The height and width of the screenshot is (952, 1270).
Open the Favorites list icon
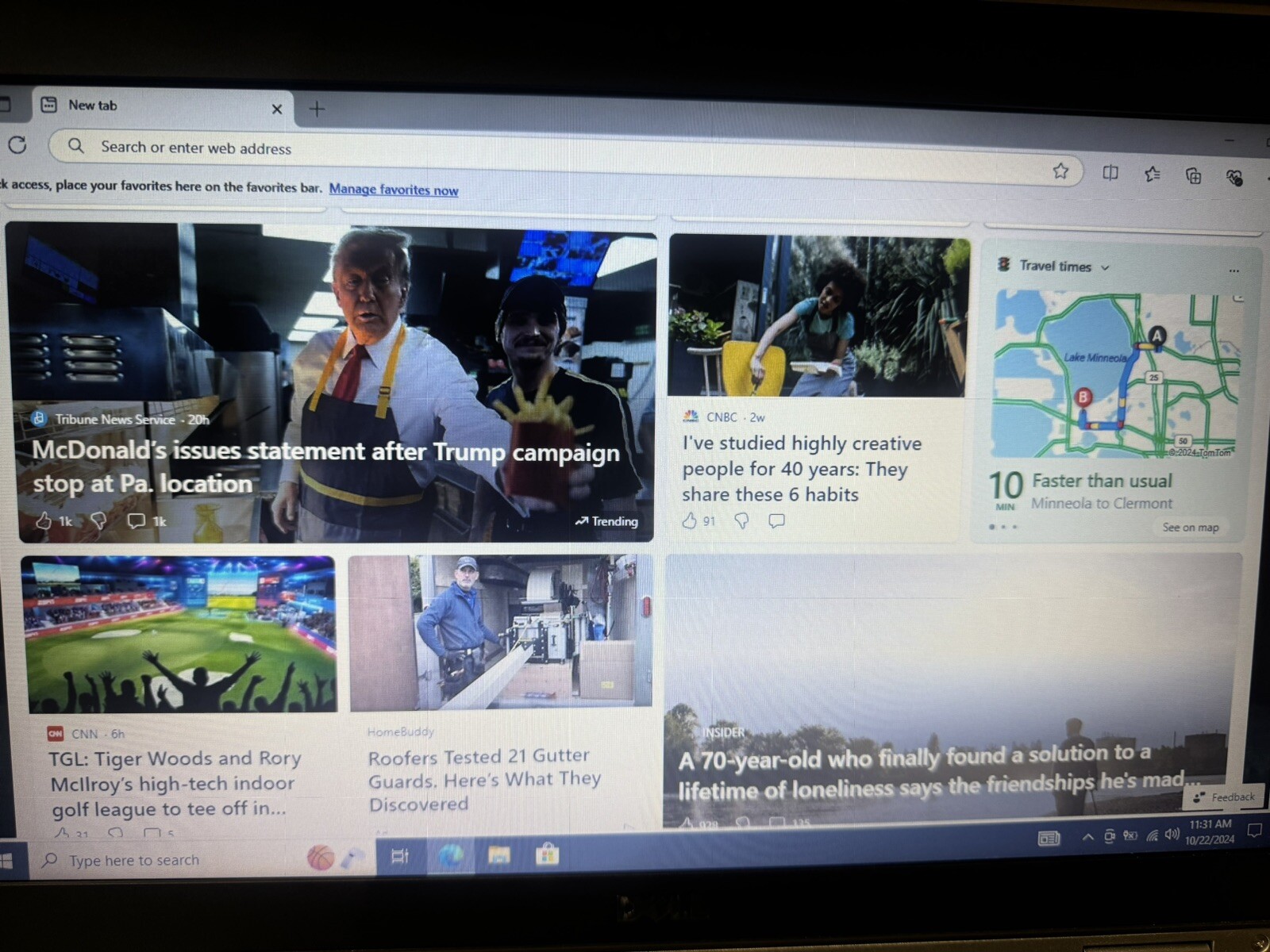pyautogui.click(x=1153, y=175)
